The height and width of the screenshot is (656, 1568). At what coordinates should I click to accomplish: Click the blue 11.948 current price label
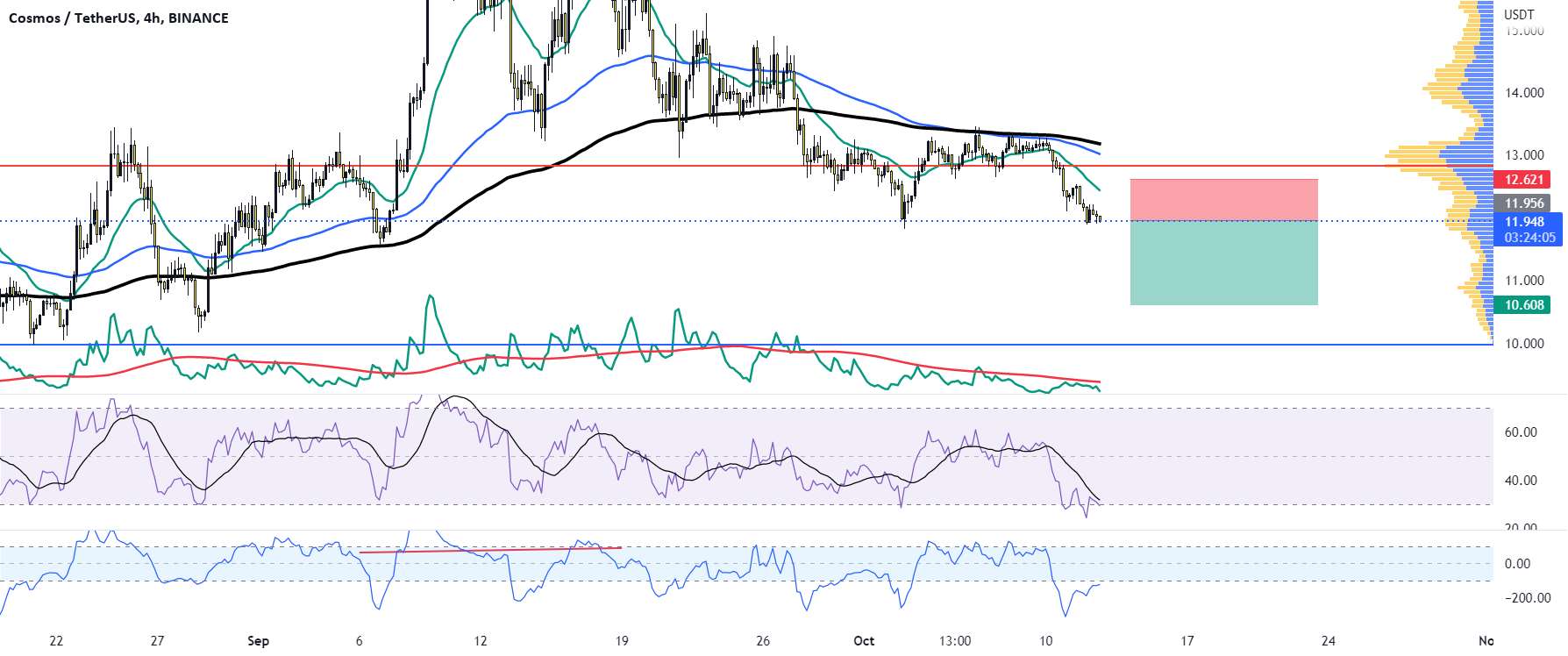tap(1523, 222)
